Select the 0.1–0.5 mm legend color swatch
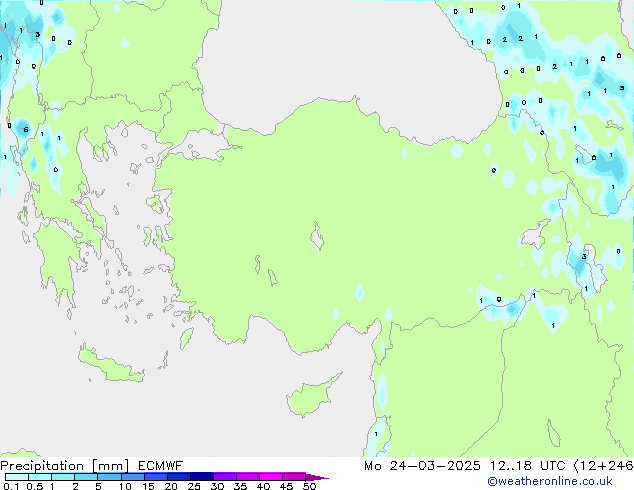Image resolution: width=634 pixels, height=490 pixels. [17, 477]
